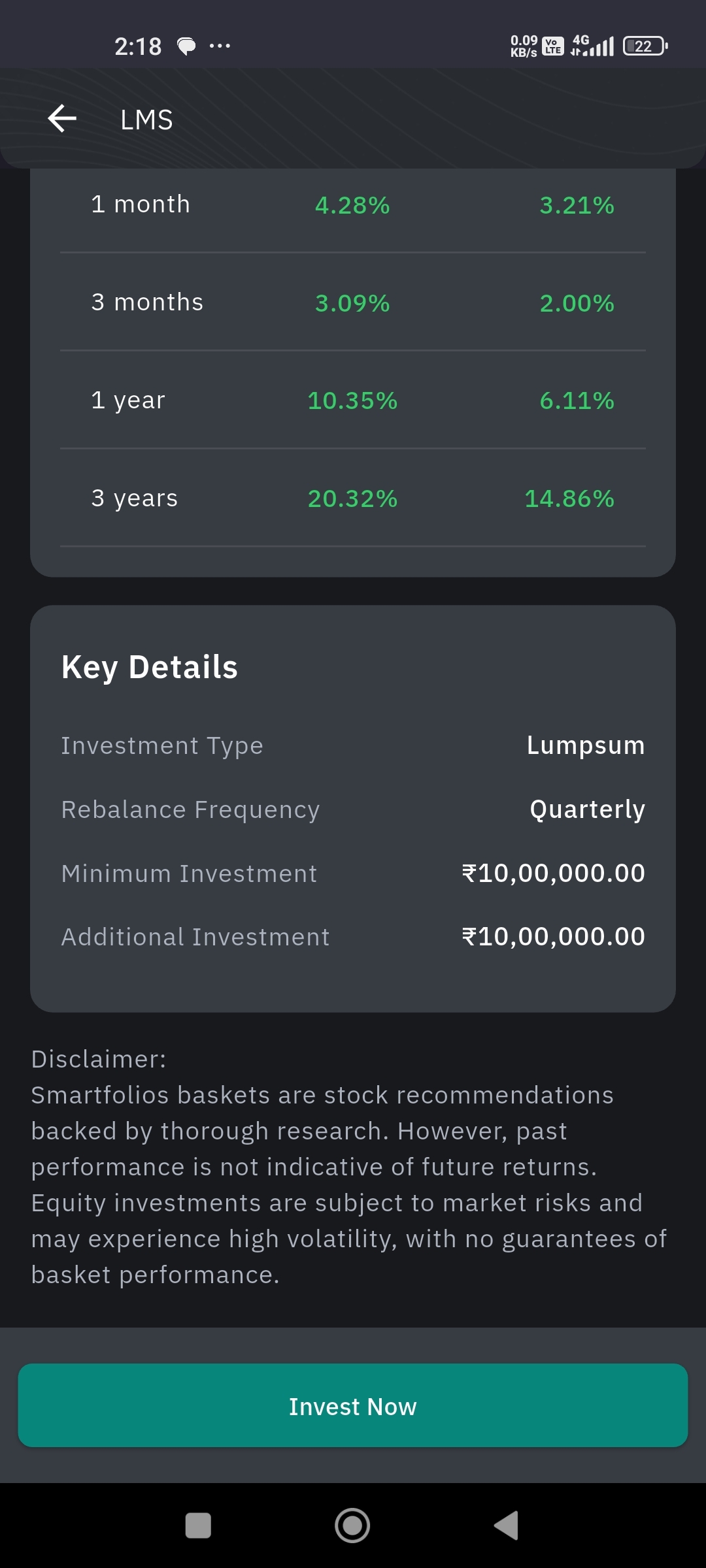Screen dimensions: 706x1568
Task: Tap the Android home navigation button
Action: pos(352,1525)
